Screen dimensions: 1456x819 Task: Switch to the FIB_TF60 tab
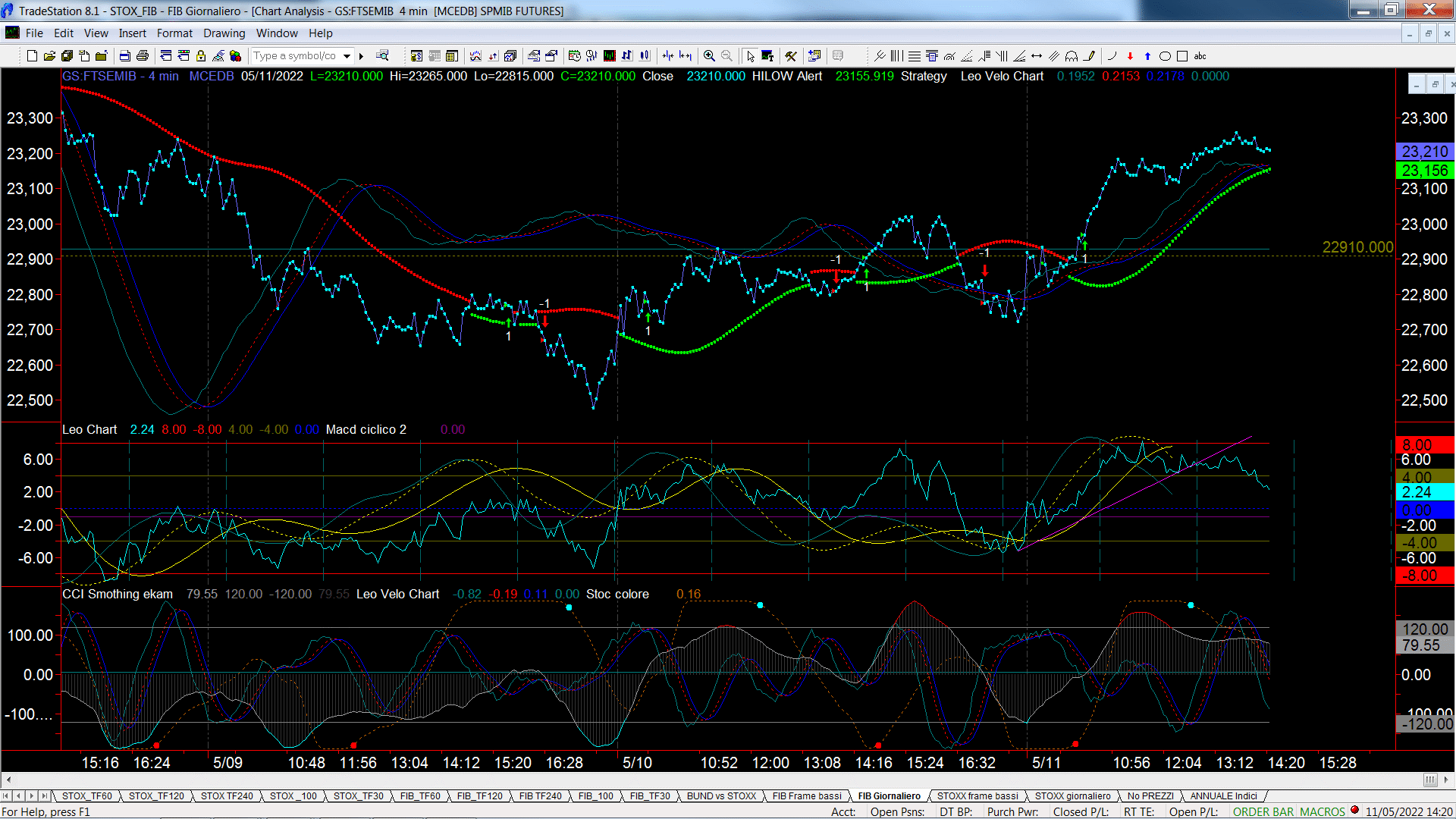point(420,796)
